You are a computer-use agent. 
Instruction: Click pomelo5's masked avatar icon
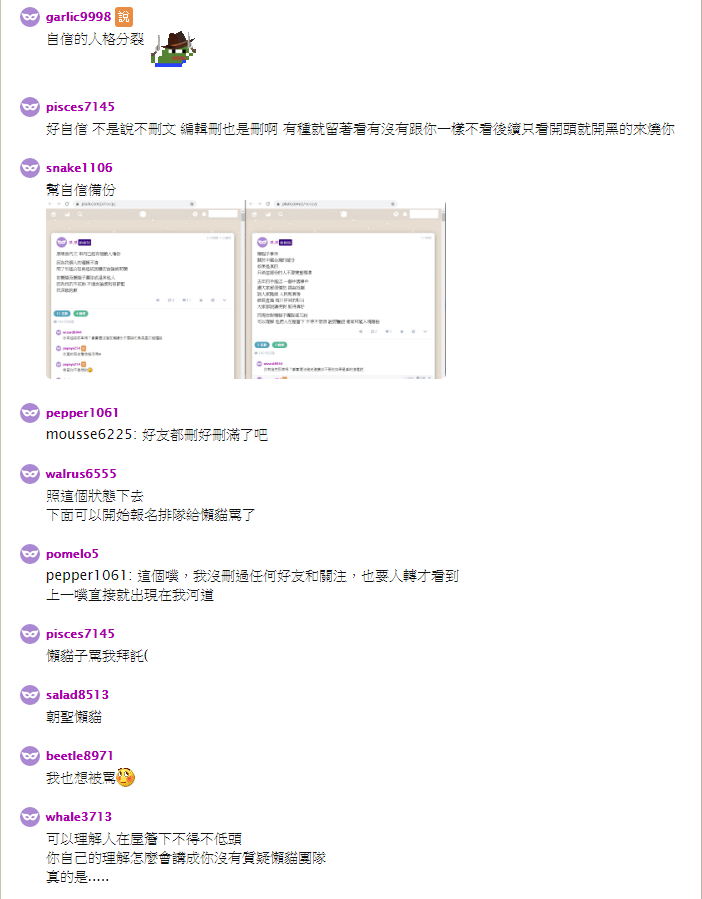click(30, 553)
